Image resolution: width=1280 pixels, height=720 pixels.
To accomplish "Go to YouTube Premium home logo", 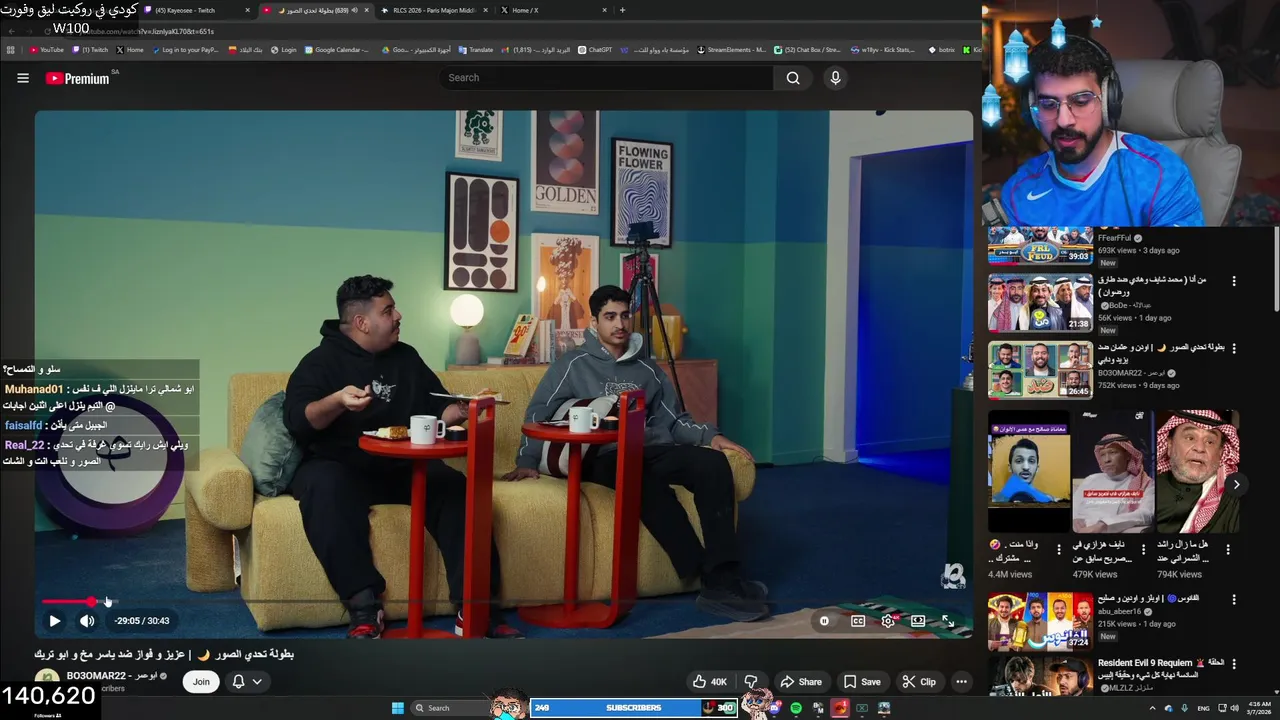I will pyautogui.click(x=78, y=78).
